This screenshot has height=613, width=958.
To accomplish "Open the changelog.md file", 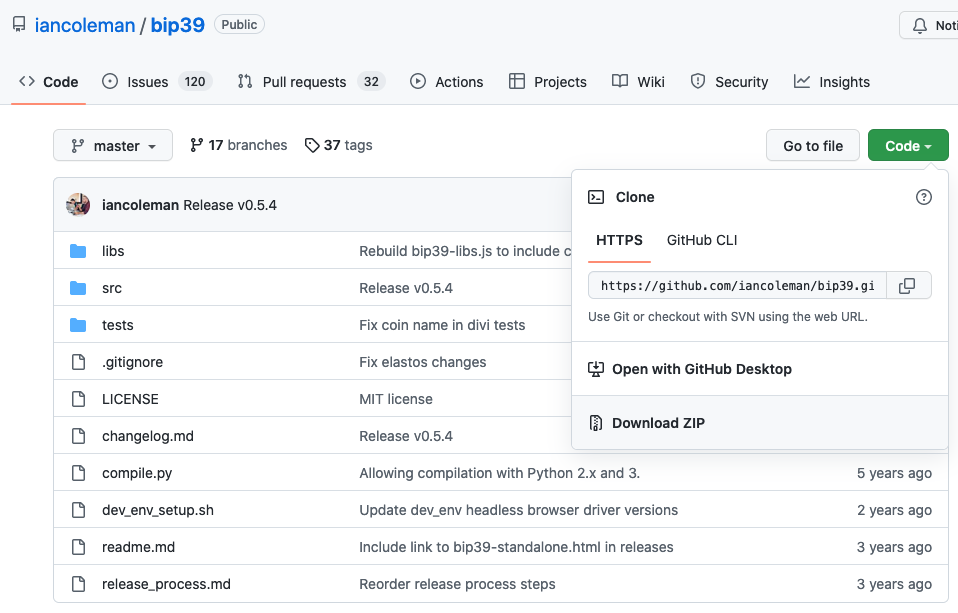I will [x=148, y=436].
